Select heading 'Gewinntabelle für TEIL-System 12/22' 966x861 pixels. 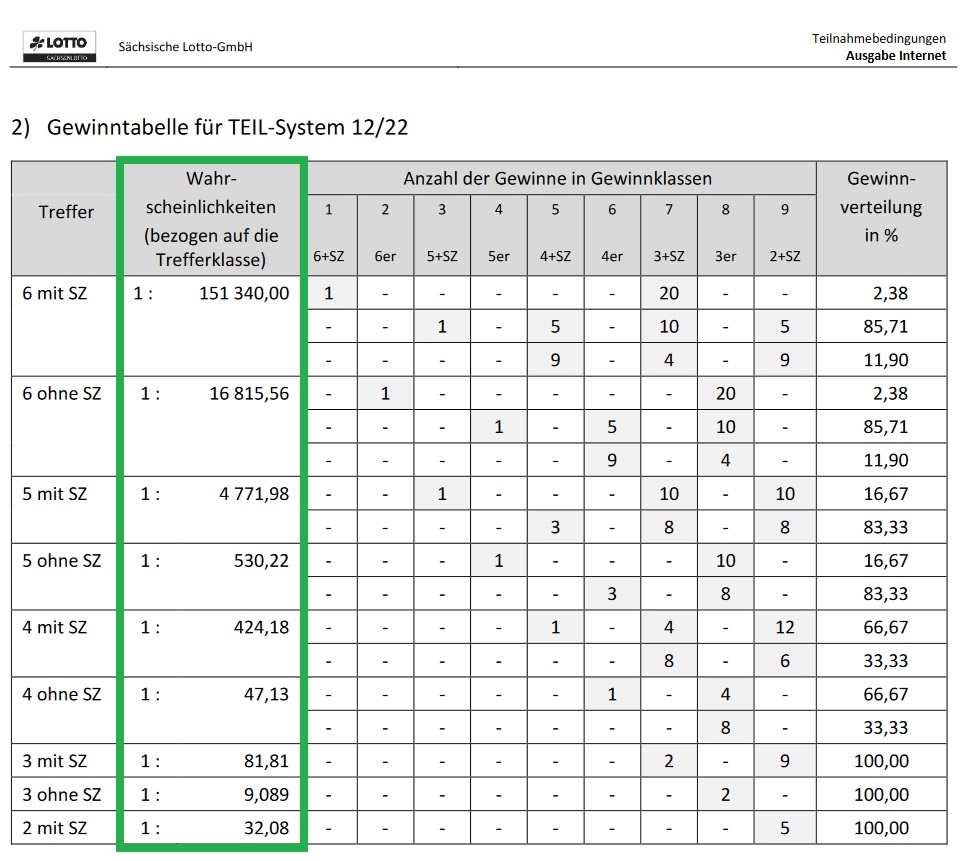pos(227,127)
